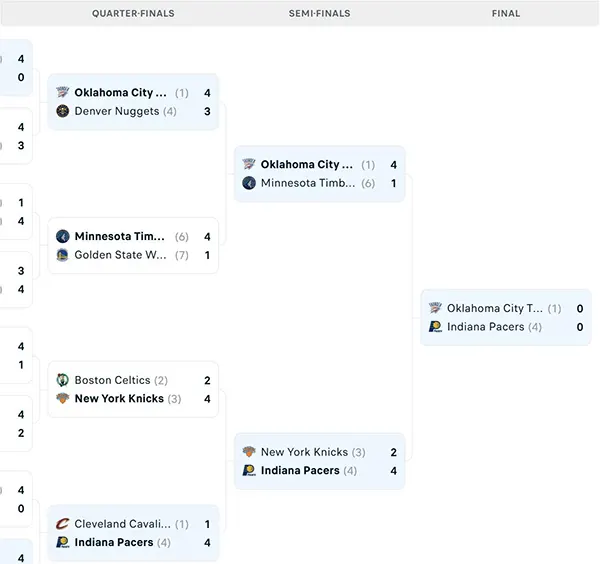
Task: Select the Final column header
Action: click(x=506, y=13)
